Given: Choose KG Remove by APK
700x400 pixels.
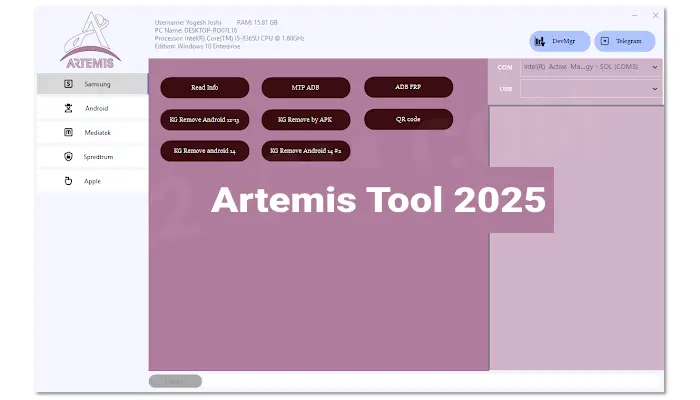Looking at the screenshot, I should tap(305, 120).
